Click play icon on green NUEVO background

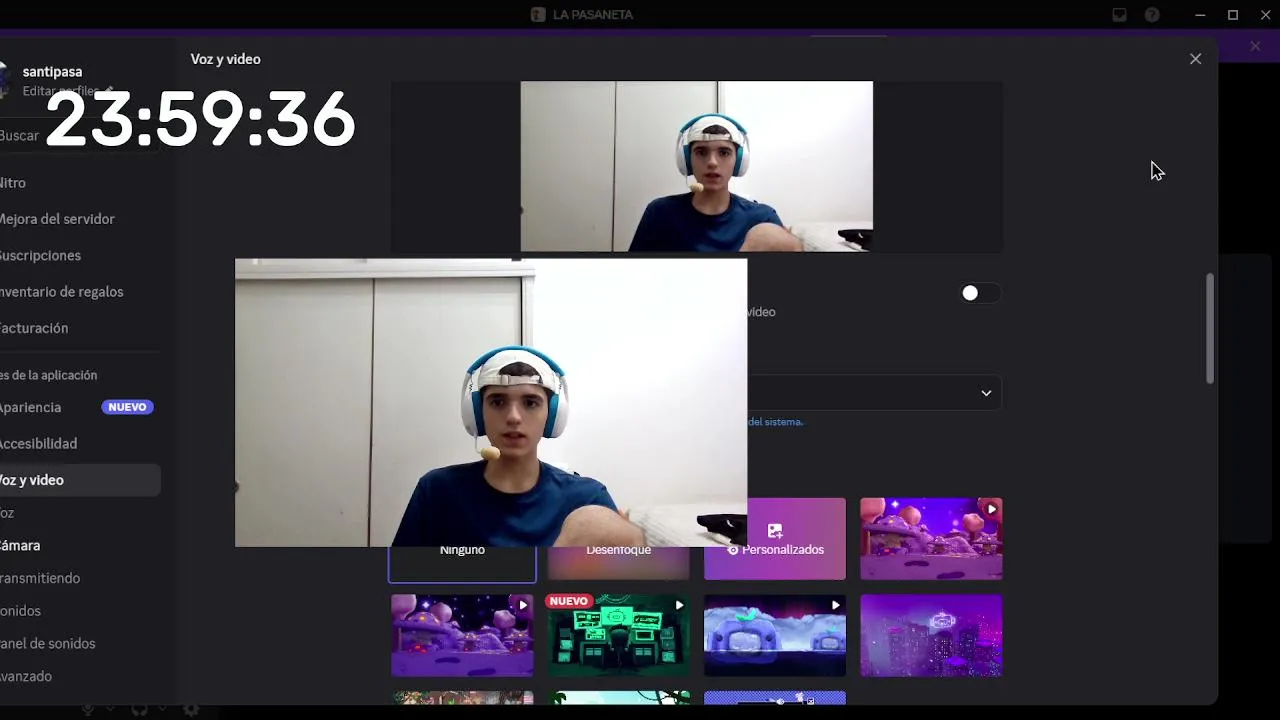(x=679, y=605)
